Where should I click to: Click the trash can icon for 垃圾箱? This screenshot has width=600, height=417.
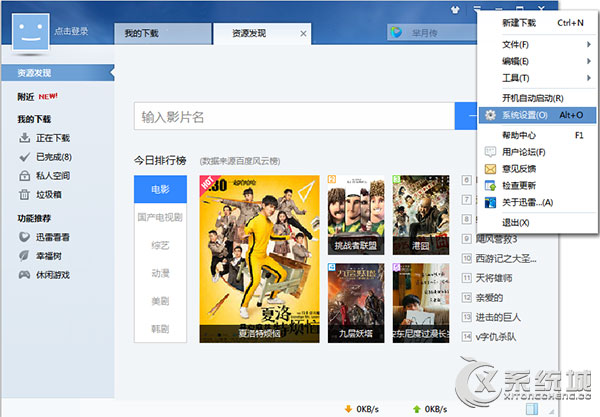click(24, 194)
